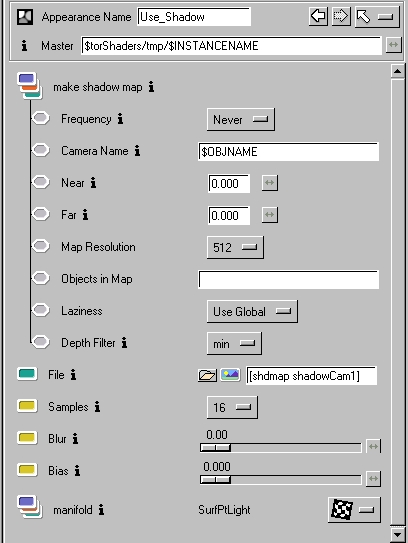Toggle the connector oval next to Map Resolution
Screen dimensions: 408x543
[41, 246]
